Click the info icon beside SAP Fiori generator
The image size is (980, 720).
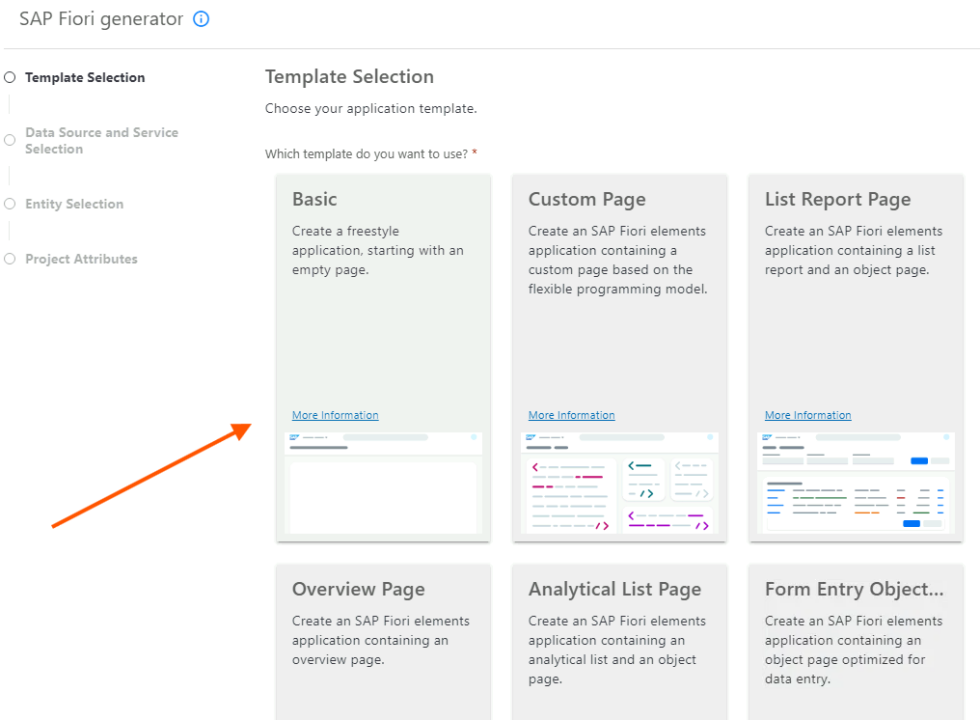point(201,19)
